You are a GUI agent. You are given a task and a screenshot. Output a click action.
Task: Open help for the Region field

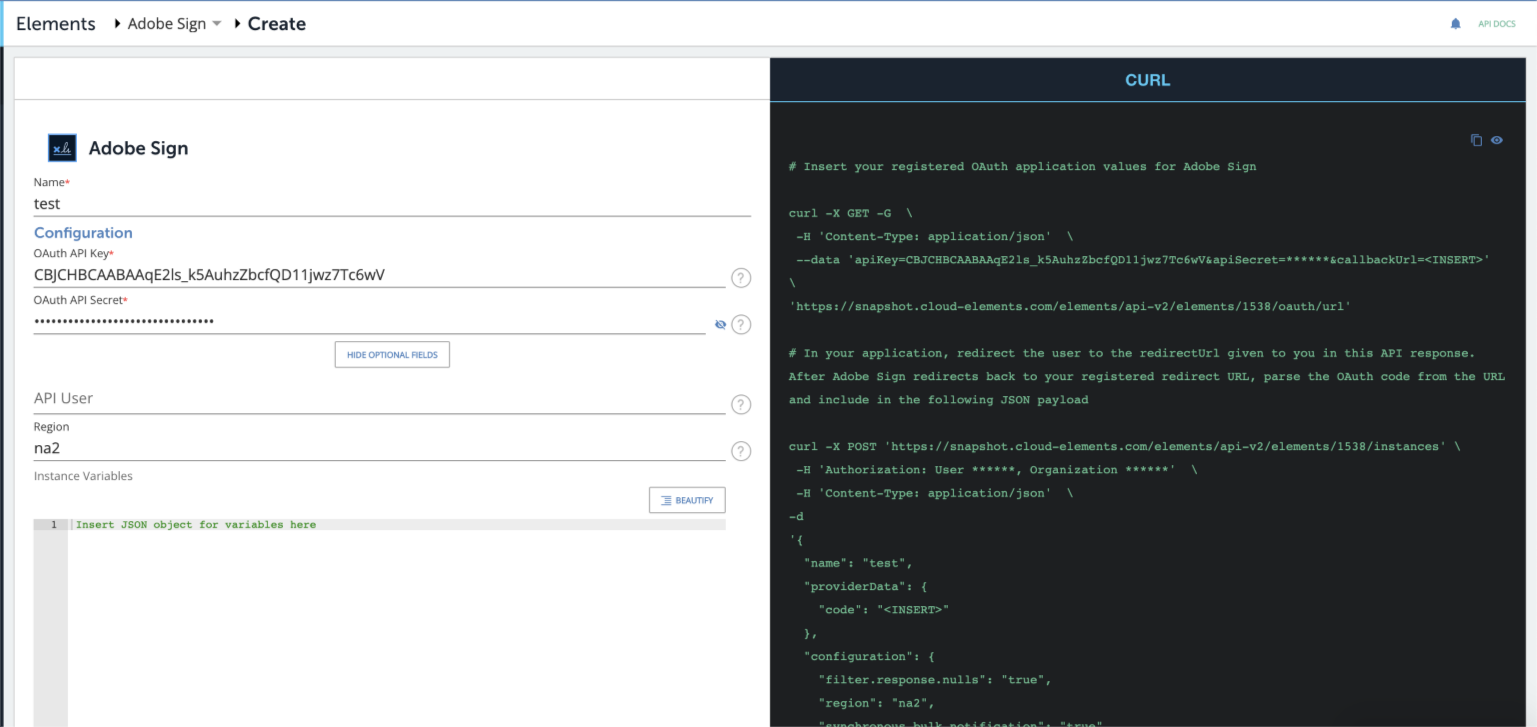pyautogui.click(x=741, y=451)
